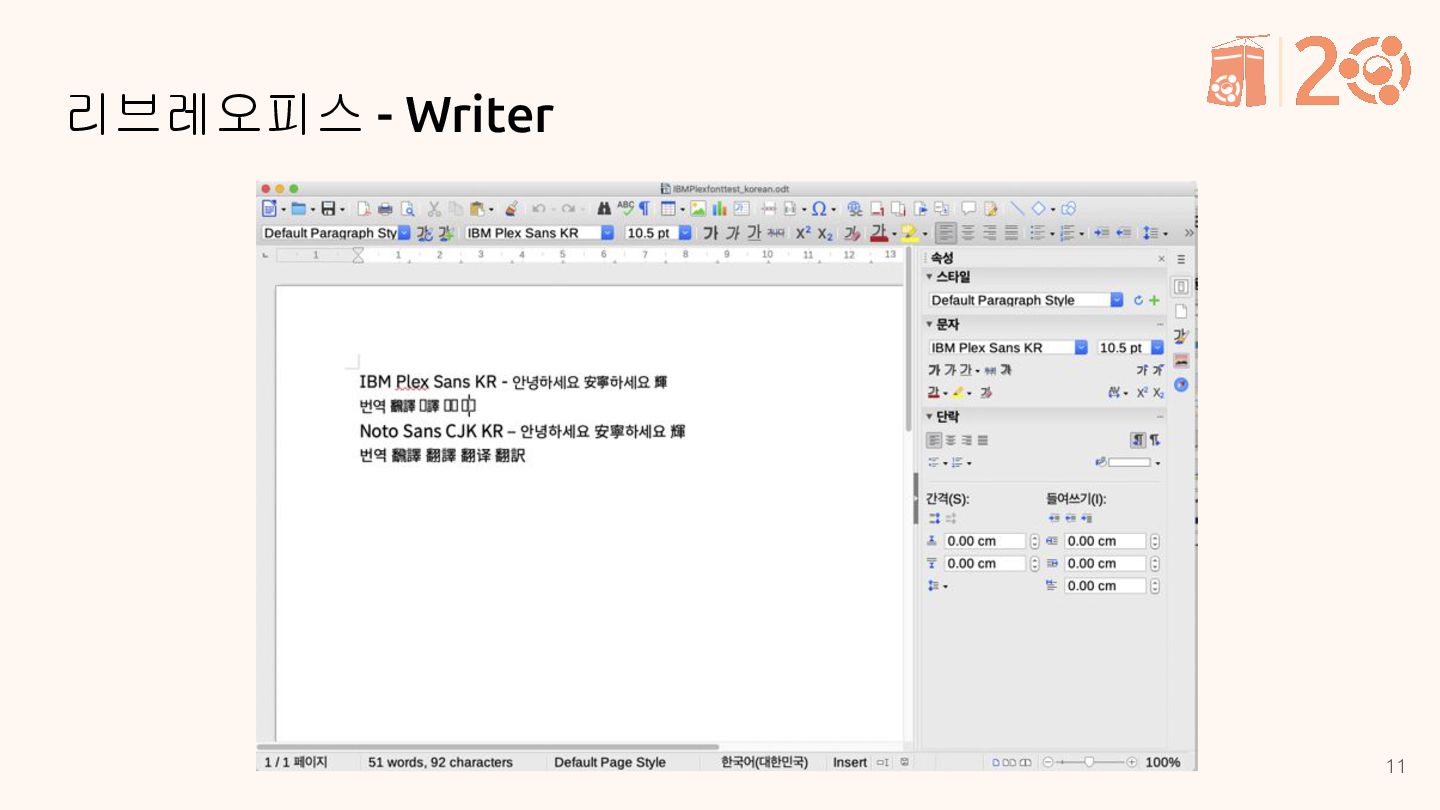
Task: Toggle Underline 가 in formatting toolbar
Action: point(753,233)
